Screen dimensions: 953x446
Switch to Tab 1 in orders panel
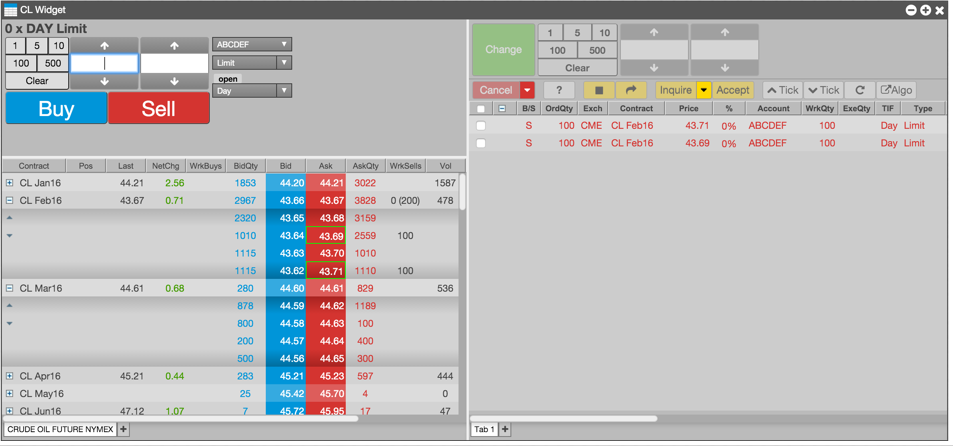point(484,430)
